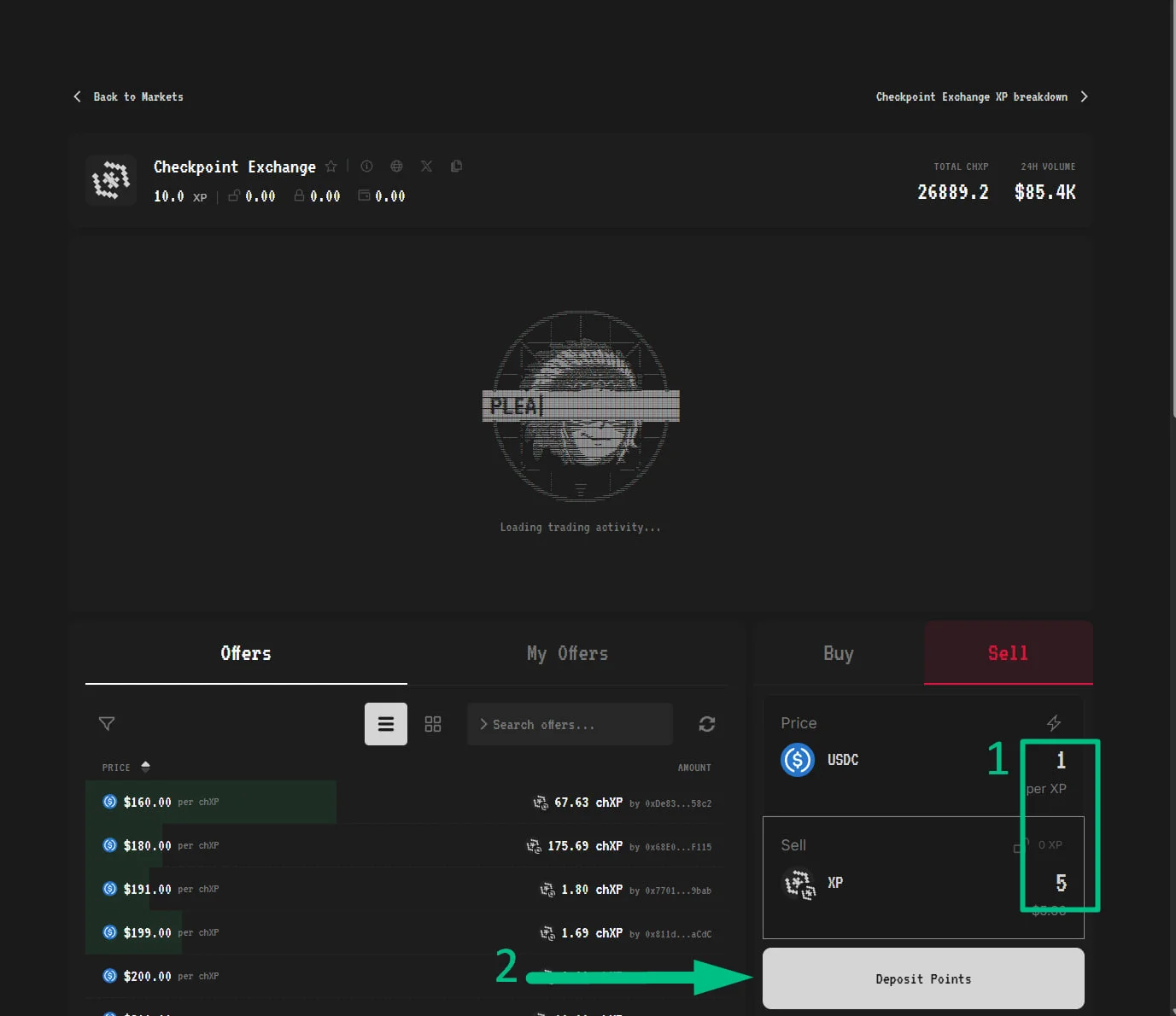Click the lightning bolt icon in Price panel
Screen dimensions: 1176x1016
click(1054, 723)
